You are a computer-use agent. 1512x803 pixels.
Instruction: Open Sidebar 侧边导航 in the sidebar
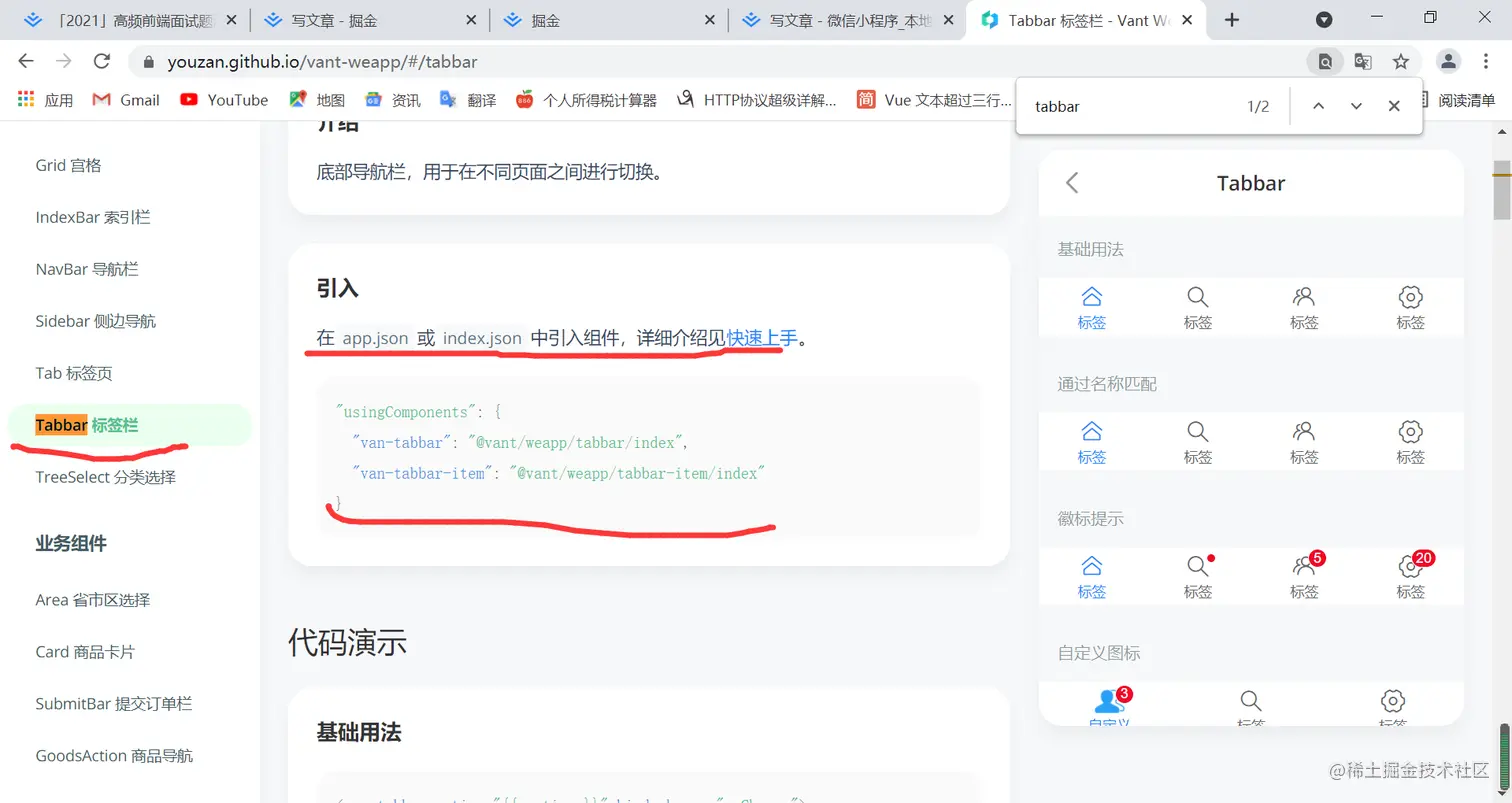click(x=96, y=321)
